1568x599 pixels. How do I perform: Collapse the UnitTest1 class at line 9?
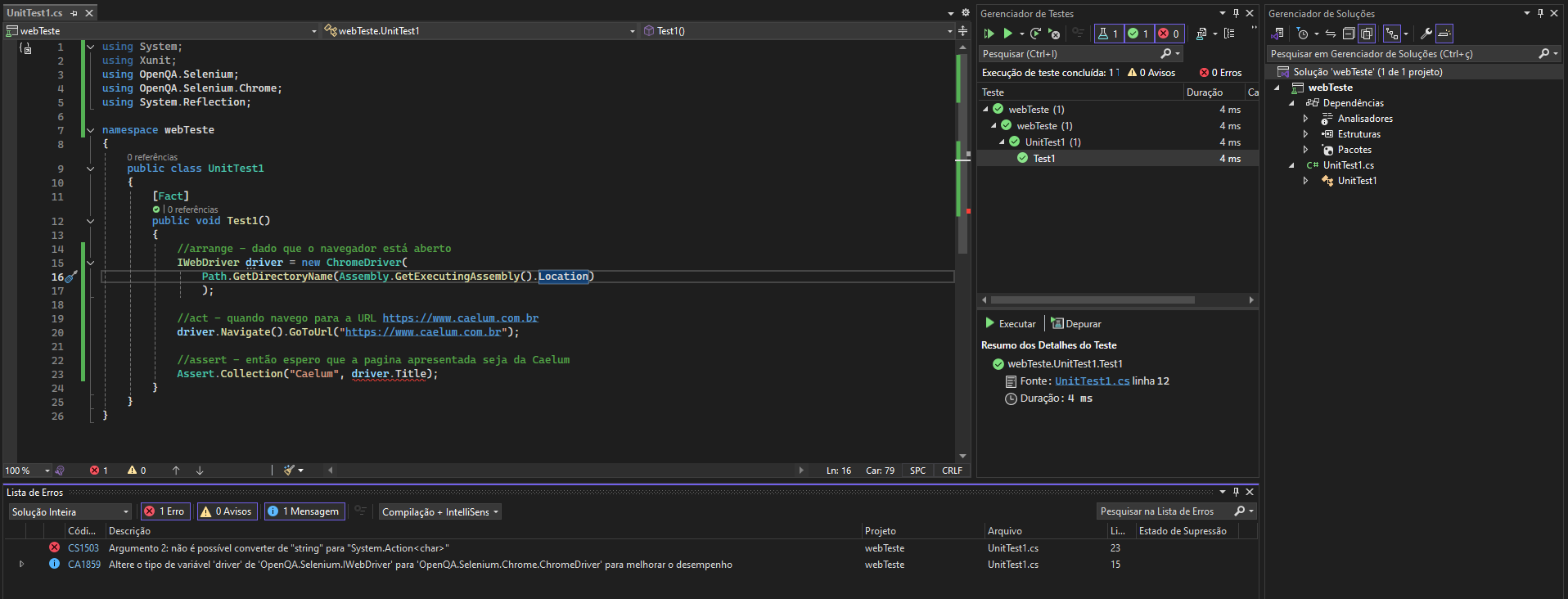point(90,169)
